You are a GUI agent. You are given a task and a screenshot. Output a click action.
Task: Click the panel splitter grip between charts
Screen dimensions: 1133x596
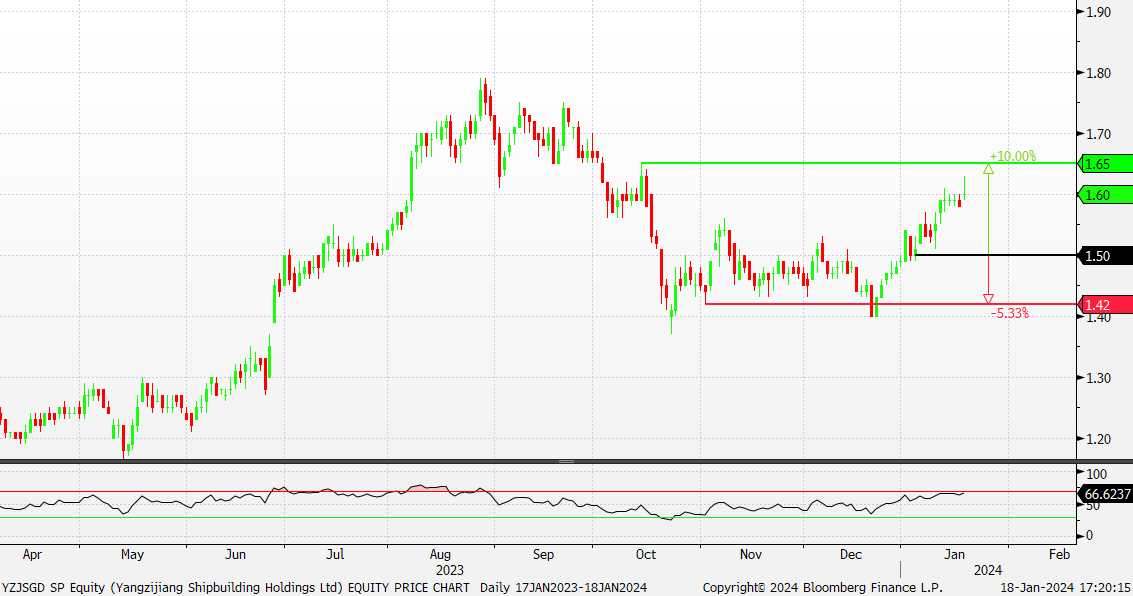click(x=566, y=461)
